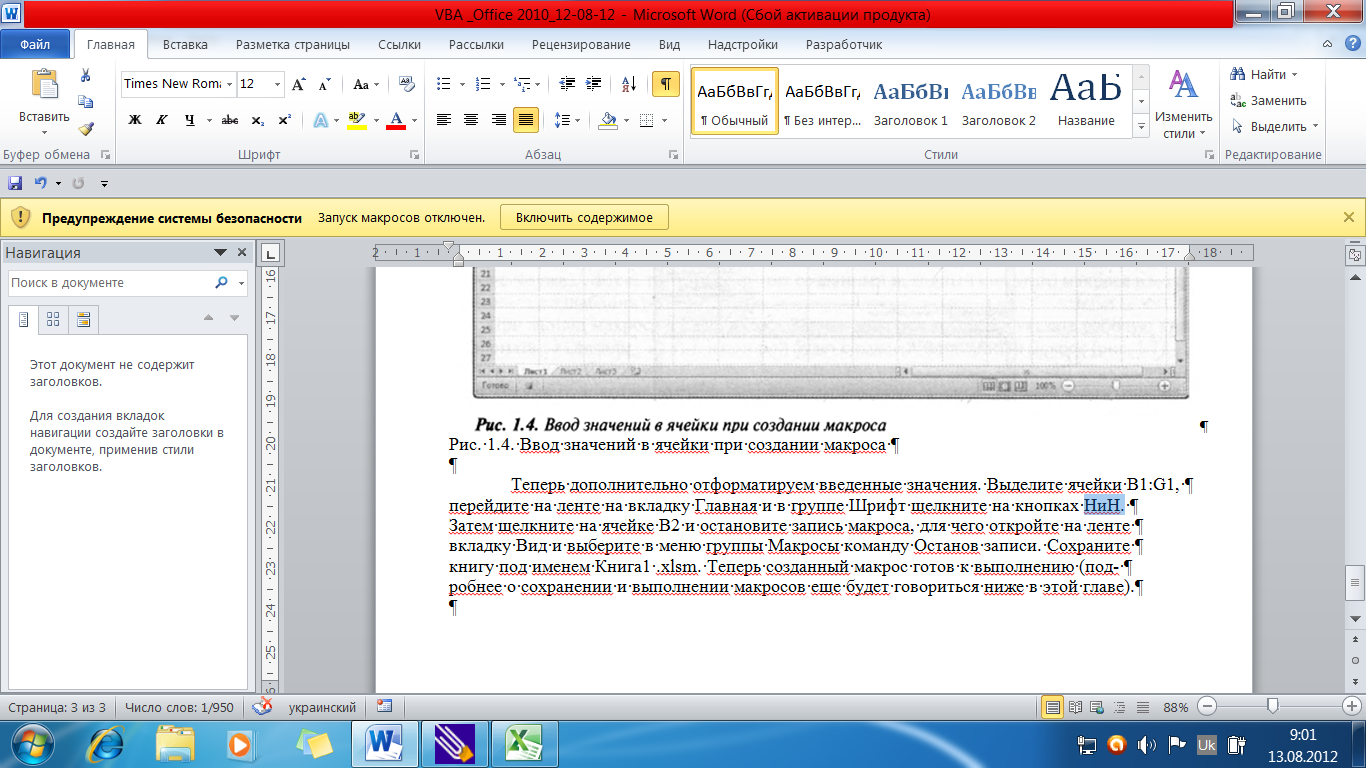The height and width of the screenshot is (768, 1366).
Task: Click the Save icon in quick access toolbar
Action: (x=15, y=183)
